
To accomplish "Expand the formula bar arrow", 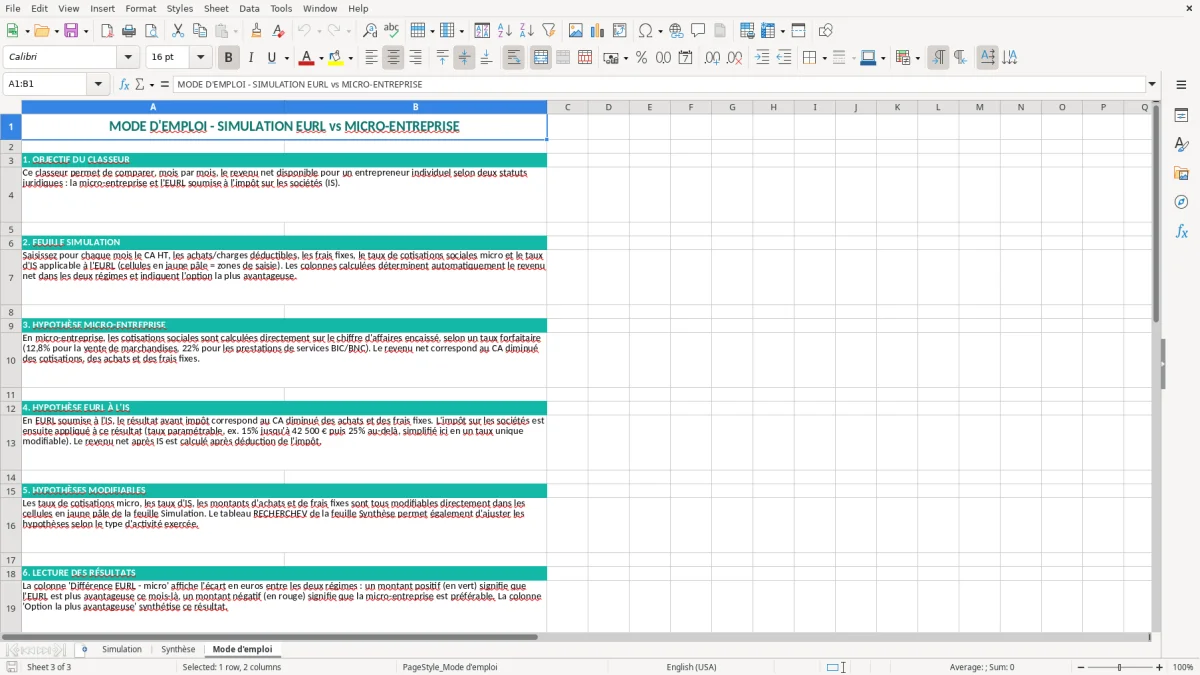I will [1152, 85].
